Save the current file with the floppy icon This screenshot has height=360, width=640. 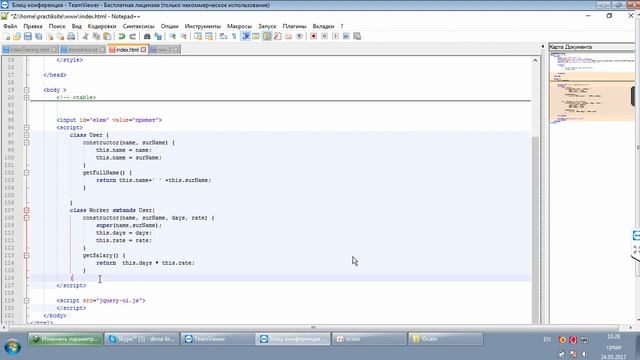click(28, 36)
